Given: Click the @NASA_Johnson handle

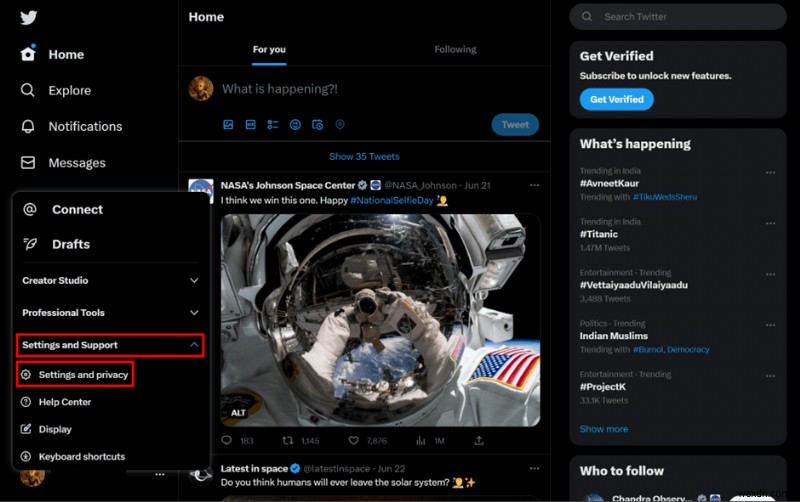Looking at the screenshot, I should [x=420, y=185].
